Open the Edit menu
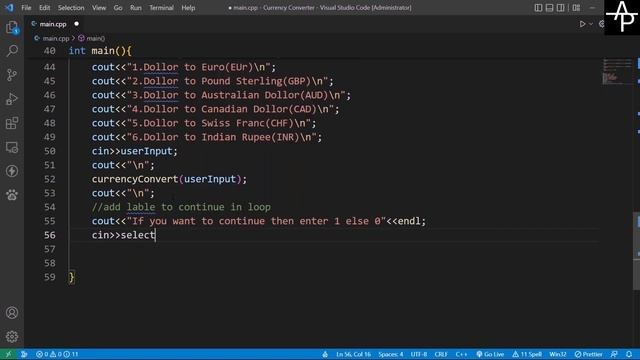This screenshot has width=640, height=360. (x=44, y=8)
